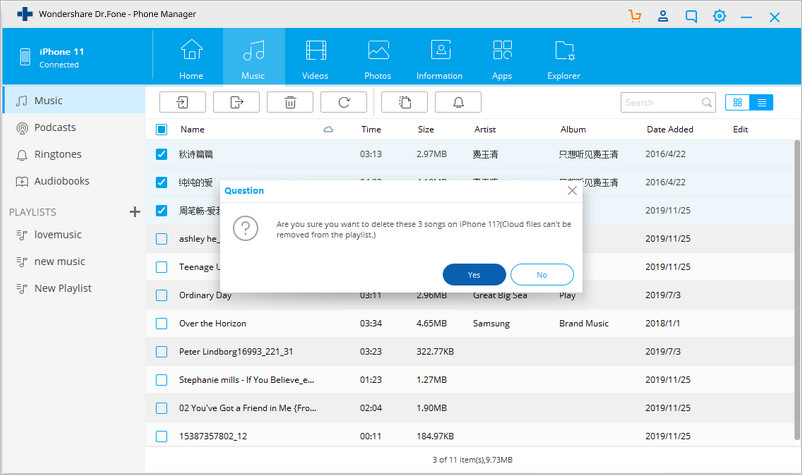Click the iPhone 11 device icon

[25, 57]
